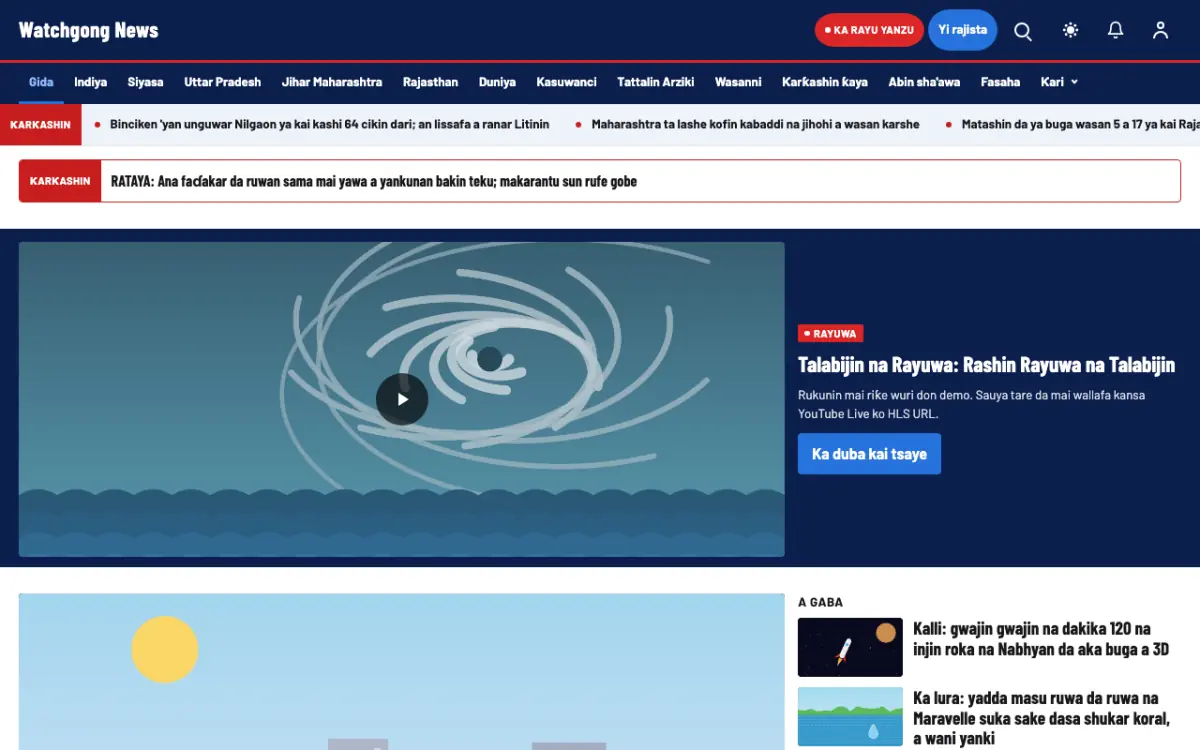Click the Yi rajista button
Screen dimensions: 1200x750
(x=963, y=30)
